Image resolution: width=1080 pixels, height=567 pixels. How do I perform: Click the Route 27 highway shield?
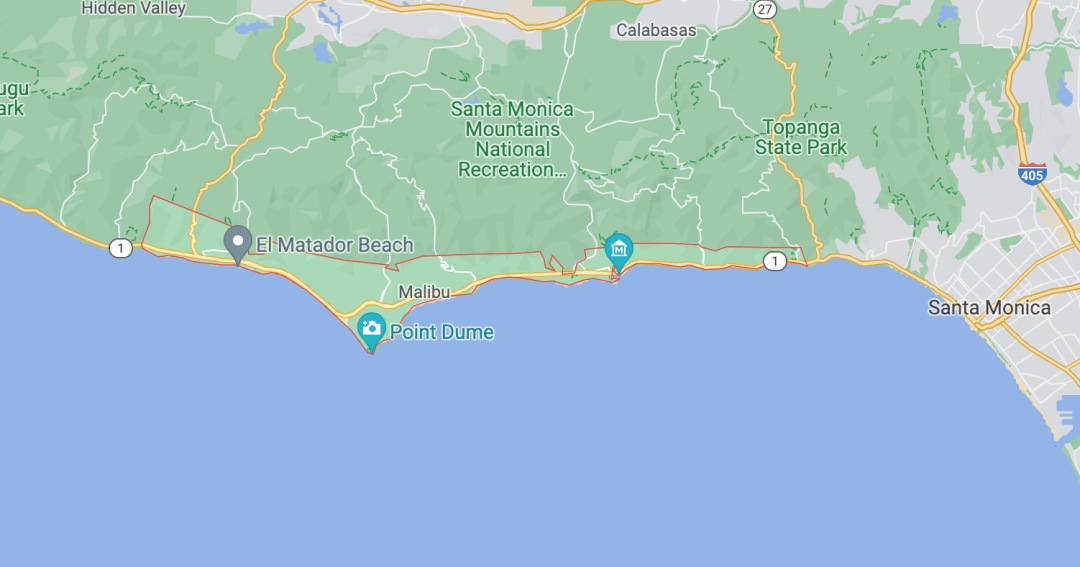point(765,9)
